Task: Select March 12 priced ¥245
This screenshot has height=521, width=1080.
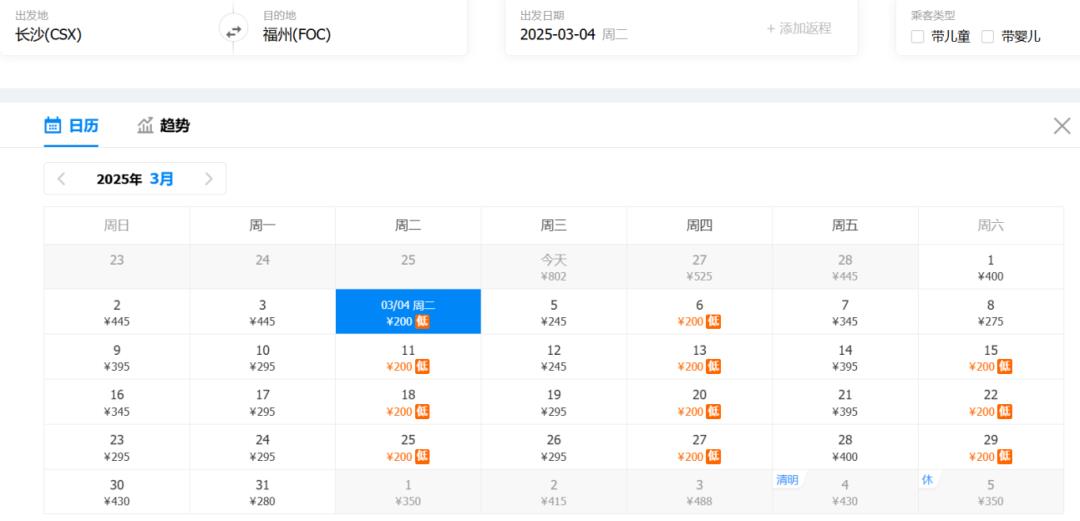Action: coord(554,357)
